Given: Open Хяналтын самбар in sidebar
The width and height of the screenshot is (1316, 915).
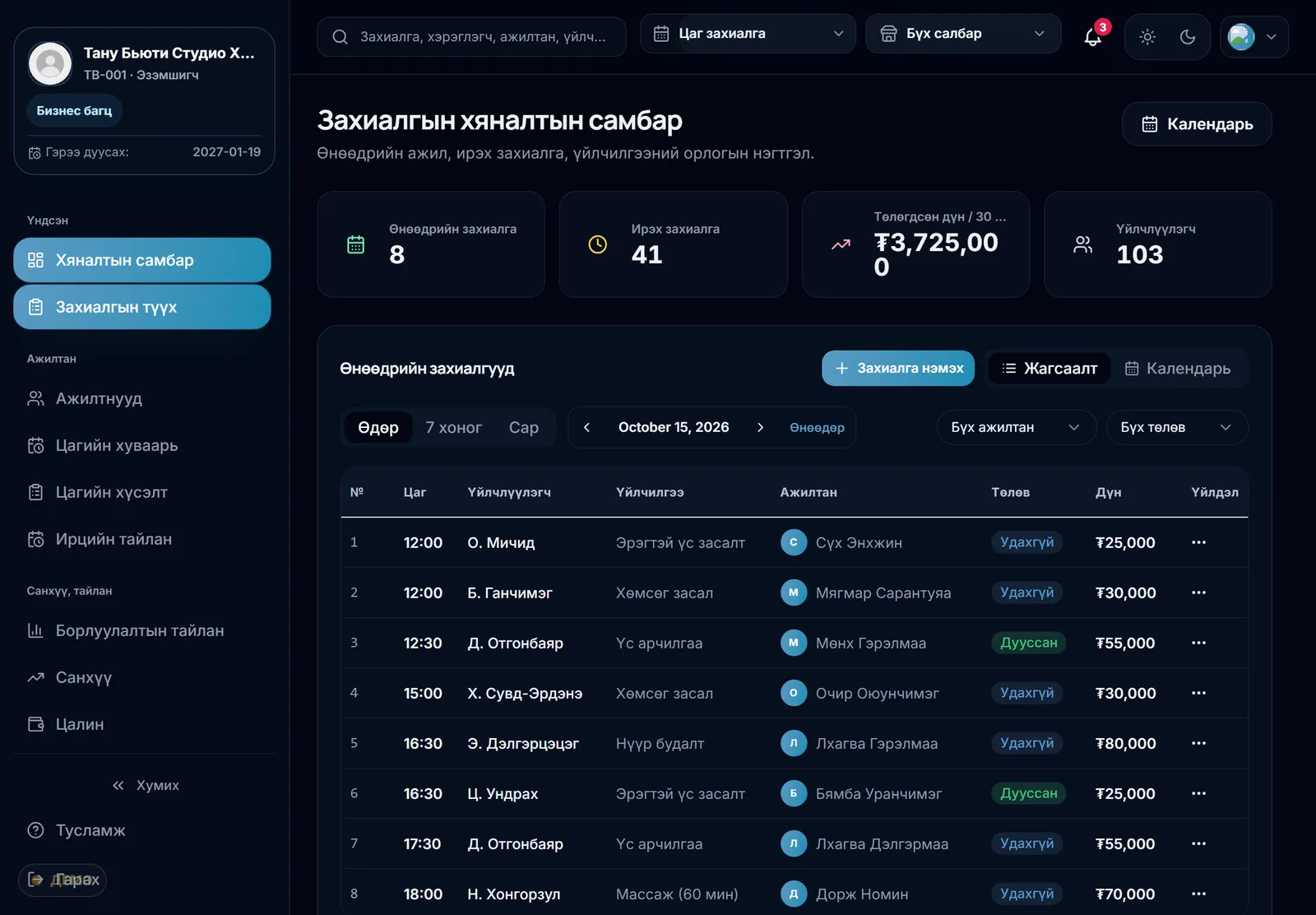Looking at the screenshot, I should [142, 260].
